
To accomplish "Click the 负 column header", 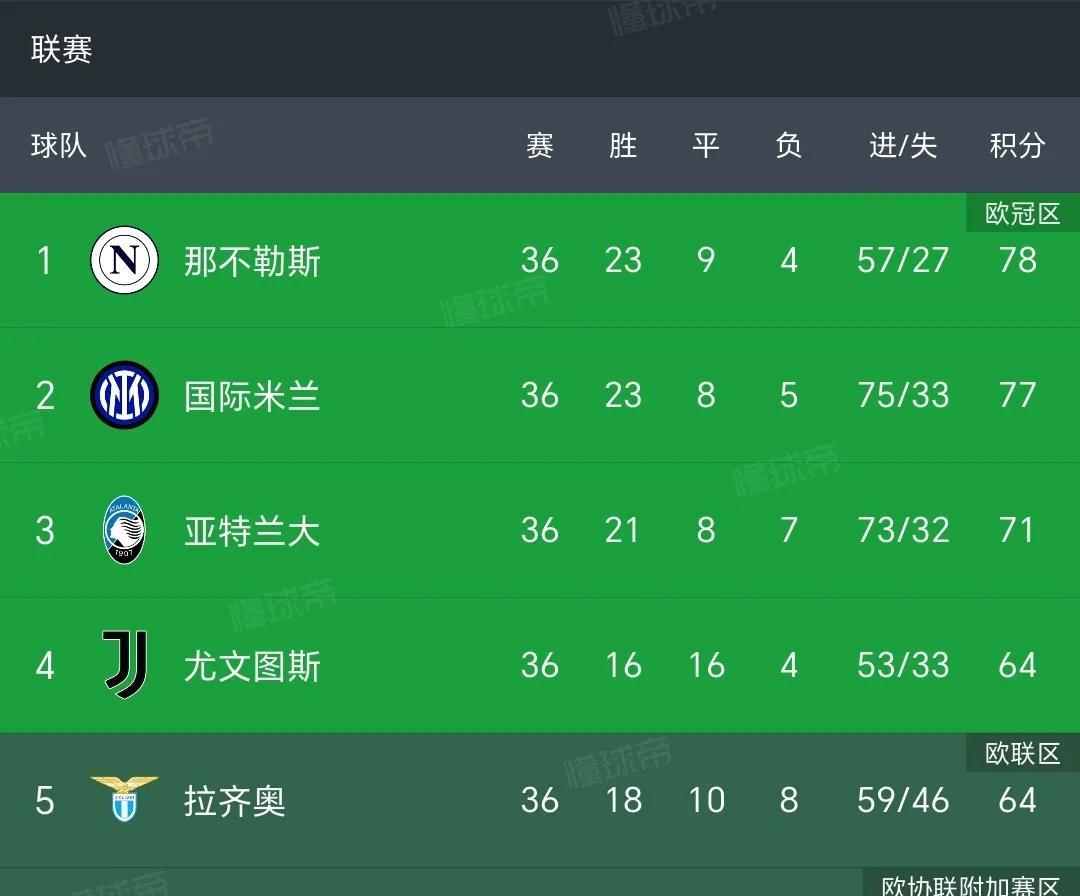I will 789,145.
